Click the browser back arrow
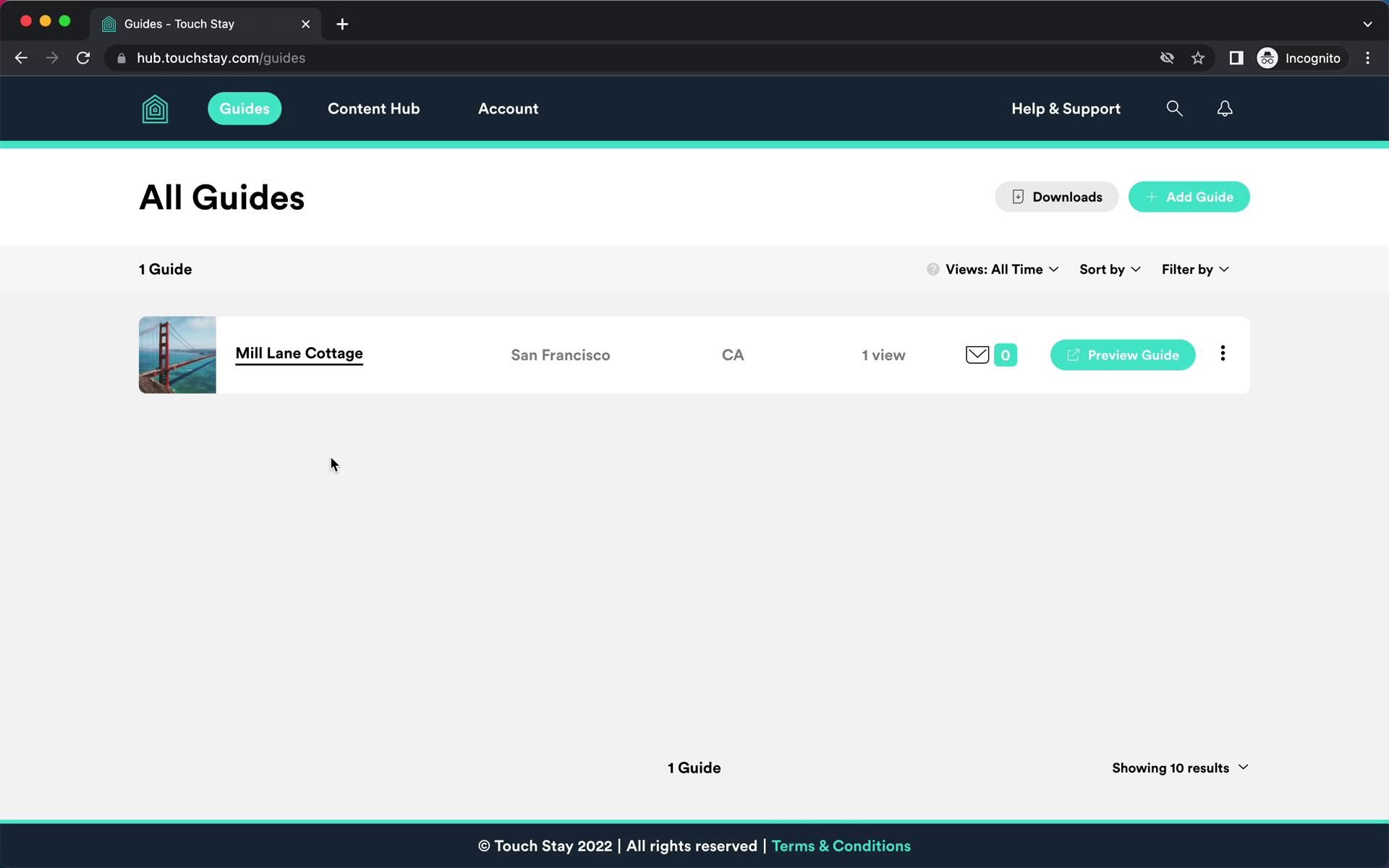 [x=21, y=58]
